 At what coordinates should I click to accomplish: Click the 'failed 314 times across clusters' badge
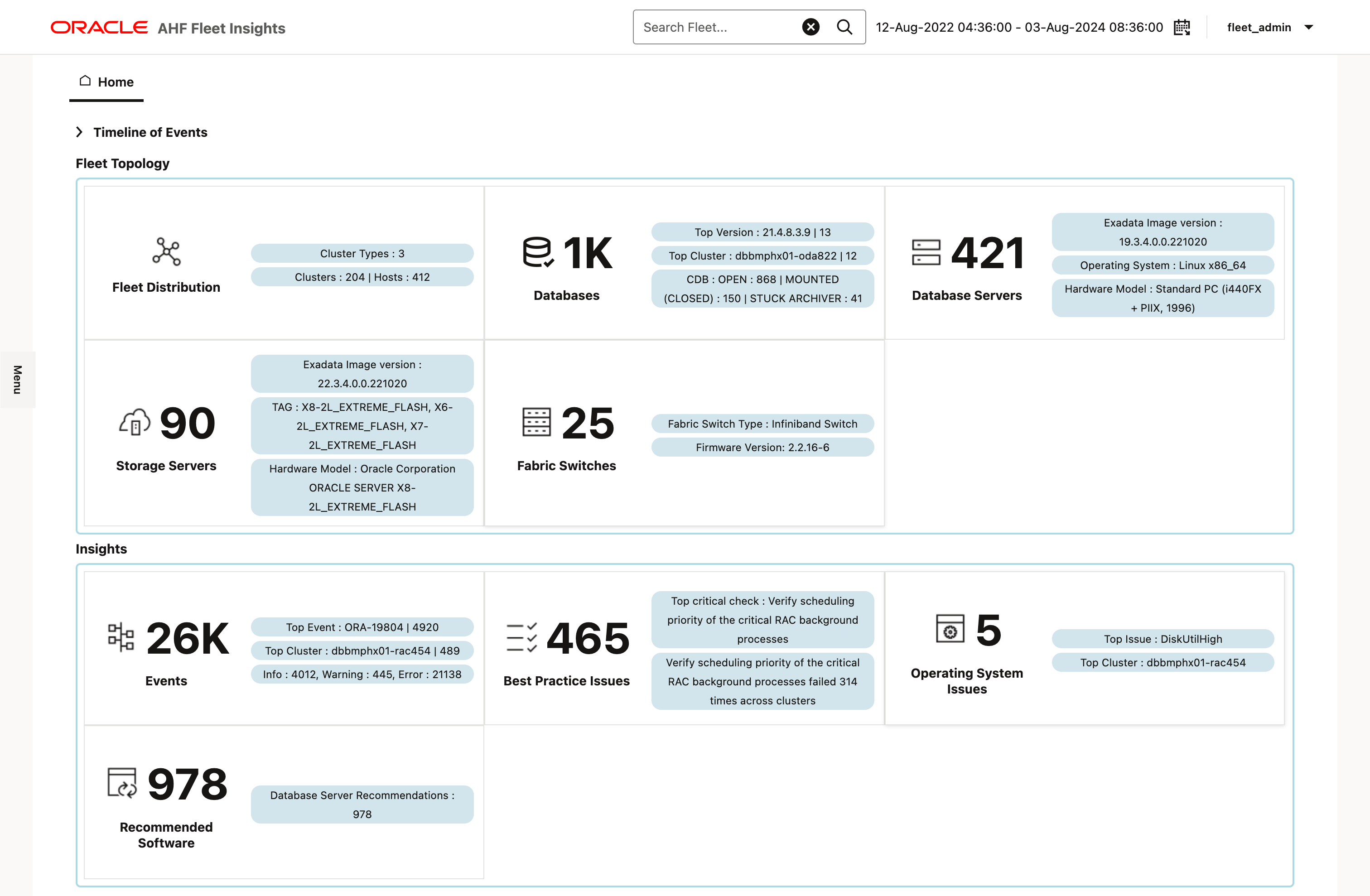click(763, 681)
